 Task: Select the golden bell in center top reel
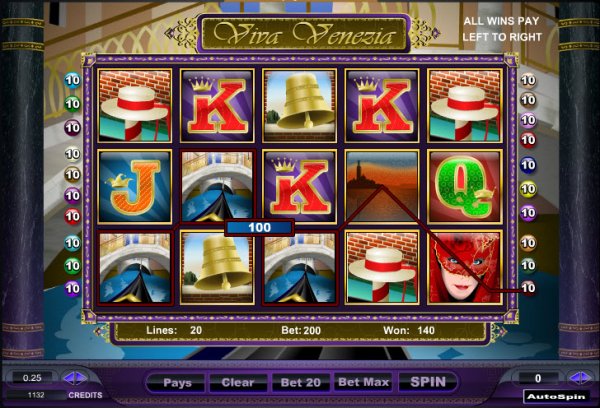[x=300, y=106]
